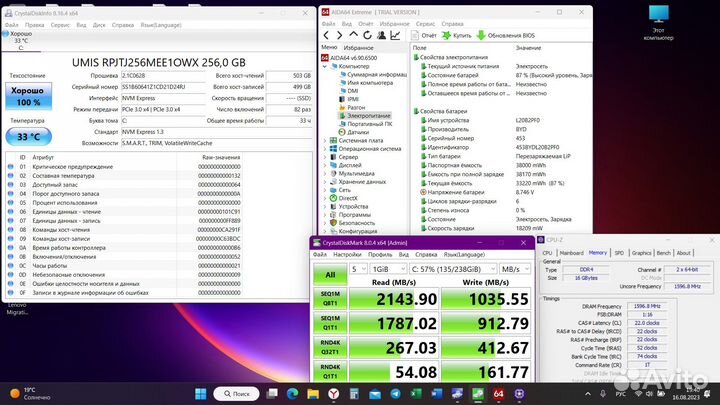Click the forward arrow in AIDA64
The image size is (720, 405).
coord(339,35)
